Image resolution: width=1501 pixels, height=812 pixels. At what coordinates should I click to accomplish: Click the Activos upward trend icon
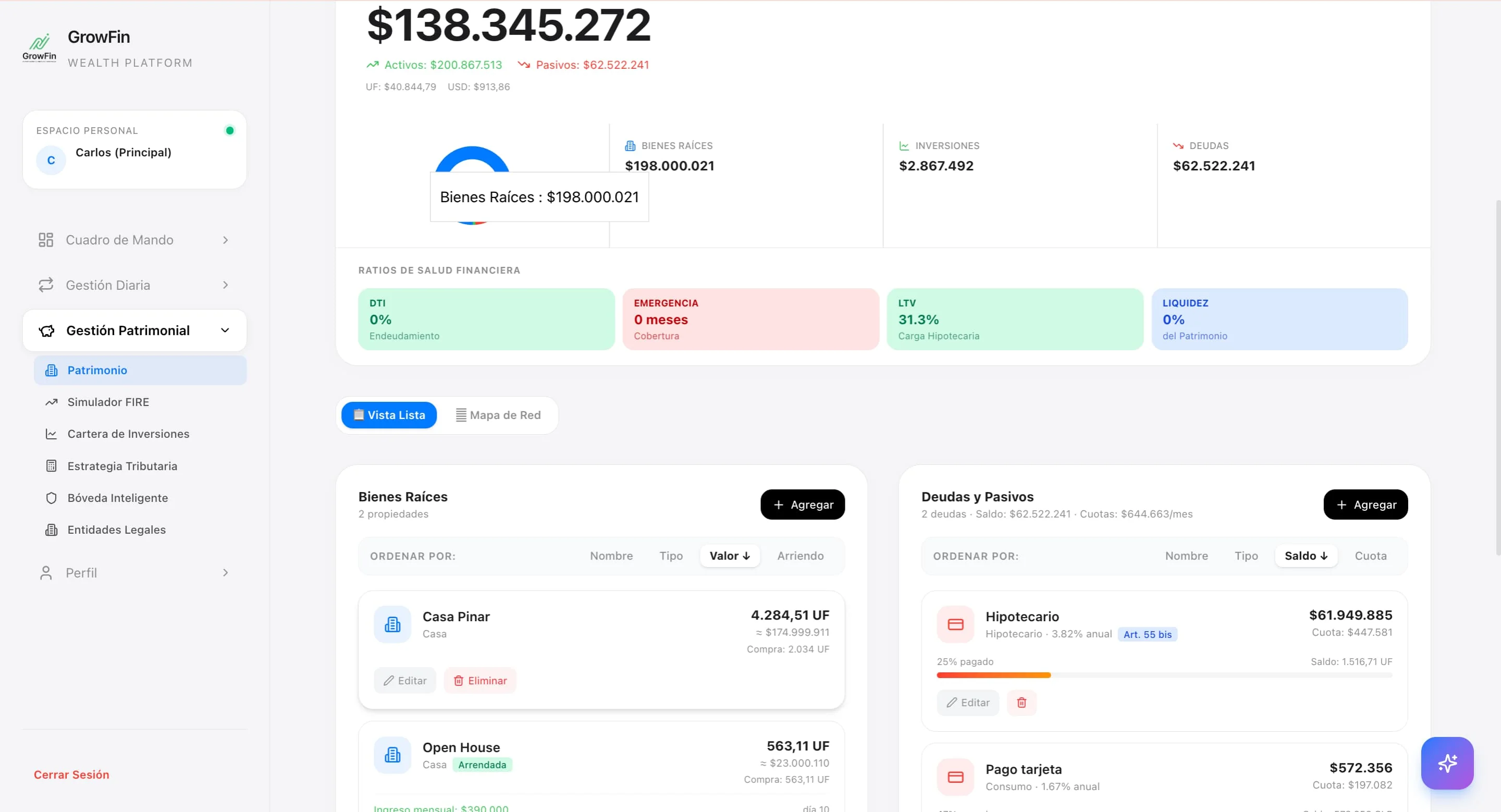point(372,65)
